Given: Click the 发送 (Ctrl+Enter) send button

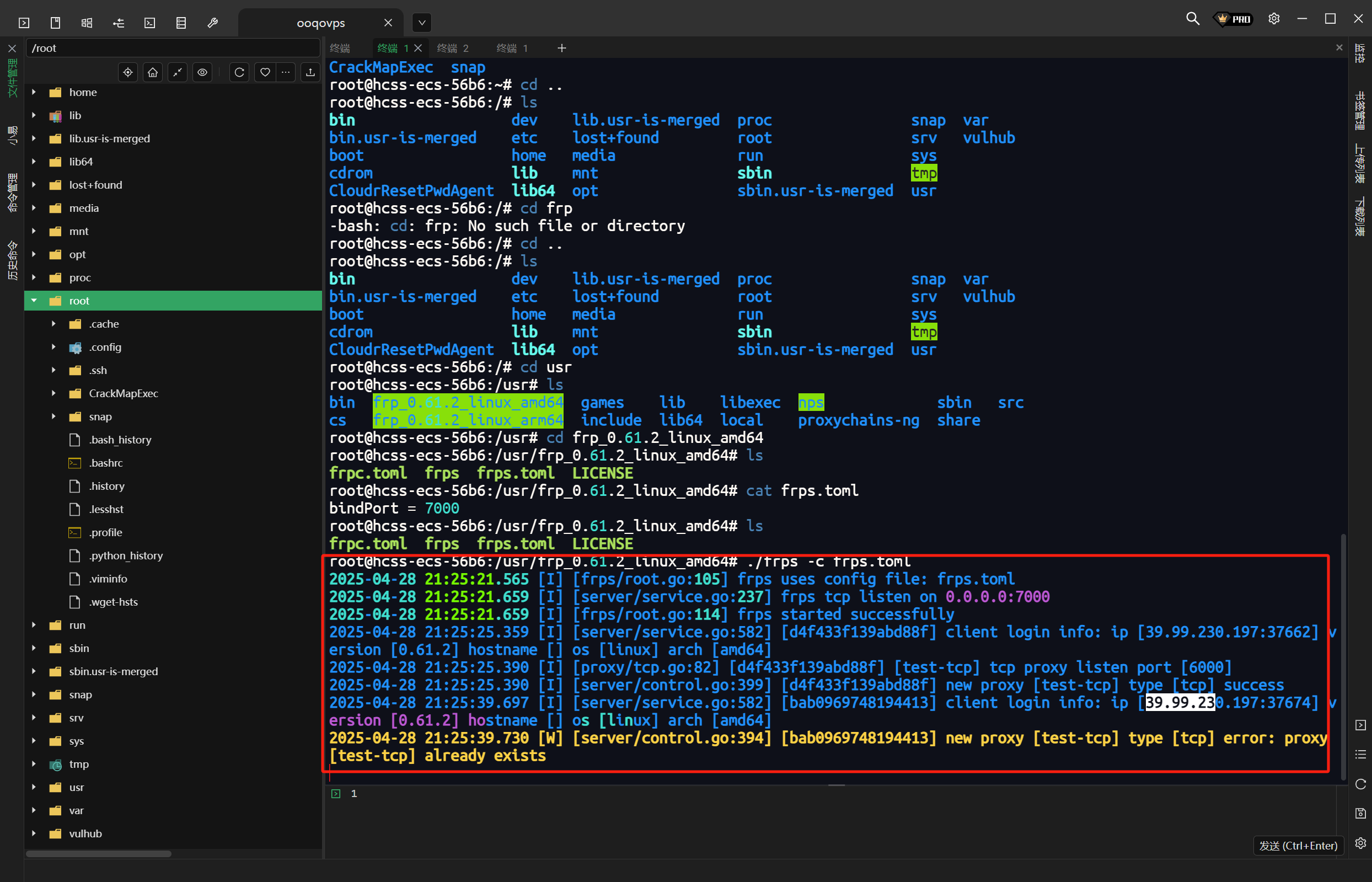Looking at the screenshot, I should click(x=1298, y=846).
